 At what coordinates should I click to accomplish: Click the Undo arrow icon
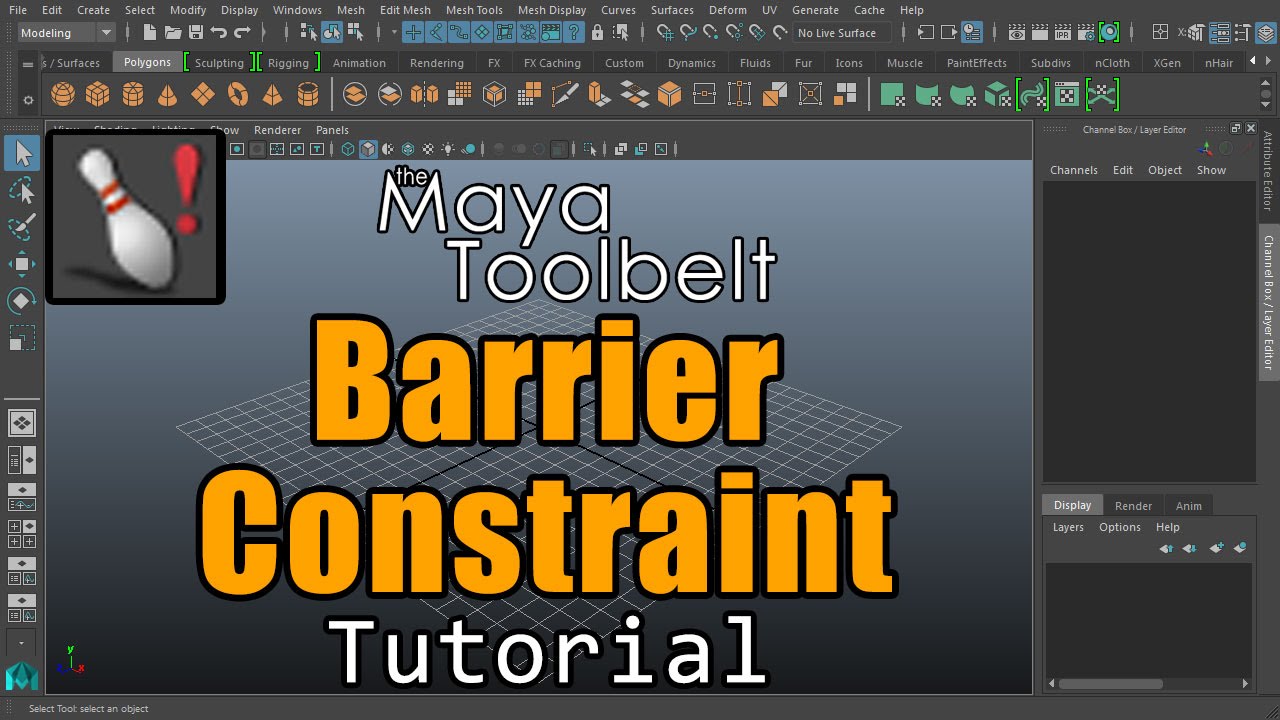coord(219,33)
